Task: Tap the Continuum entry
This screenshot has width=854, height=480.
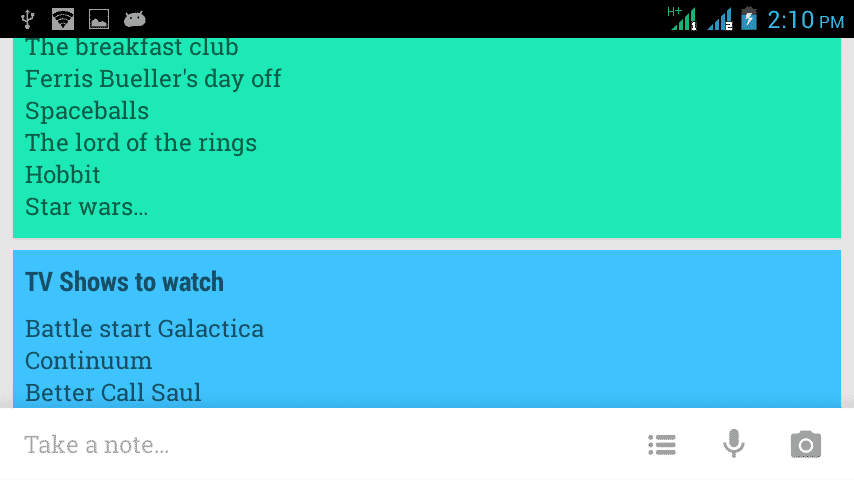Action: point(89,361)
